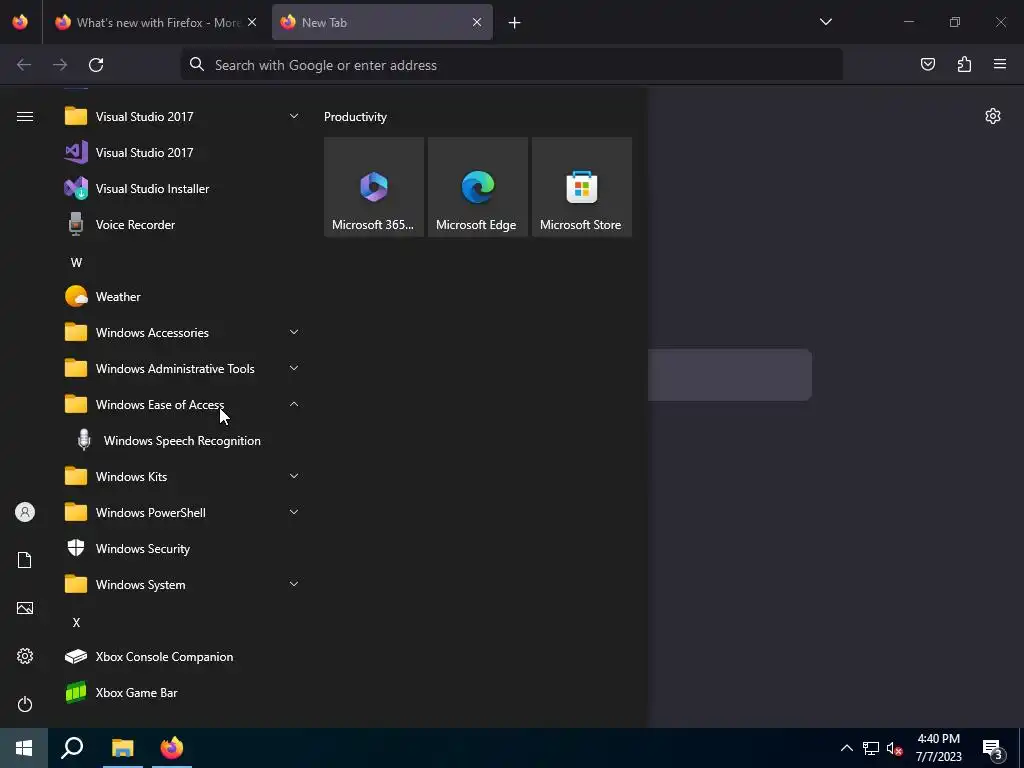Open Windows Security app
The image size is (1024, 768).
click(x=182, y=549)
